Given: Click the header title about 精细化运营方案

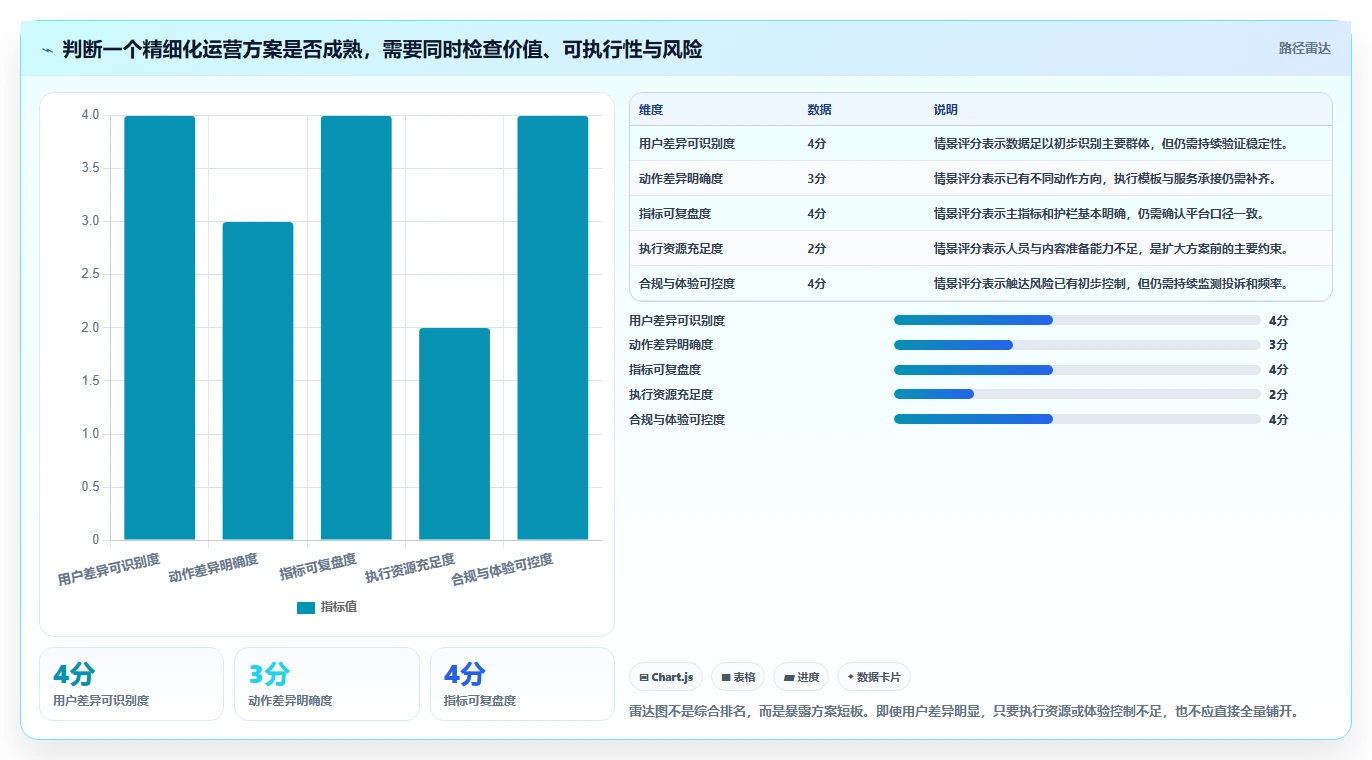Looking at the screenshot, I should [x=382, y=49].
